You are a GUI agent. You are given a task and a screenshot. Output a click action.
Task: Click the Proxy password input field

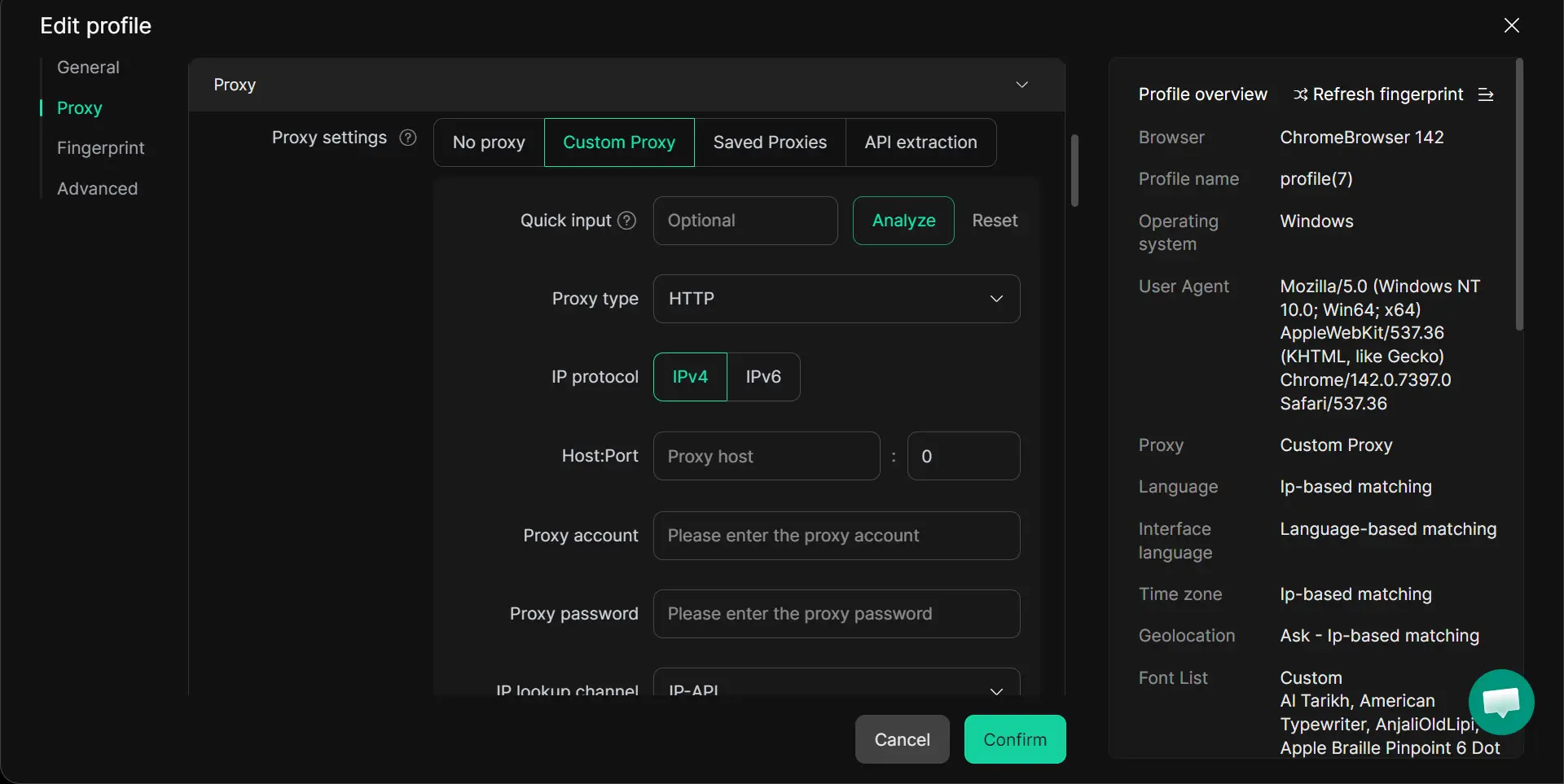point(836,614)
